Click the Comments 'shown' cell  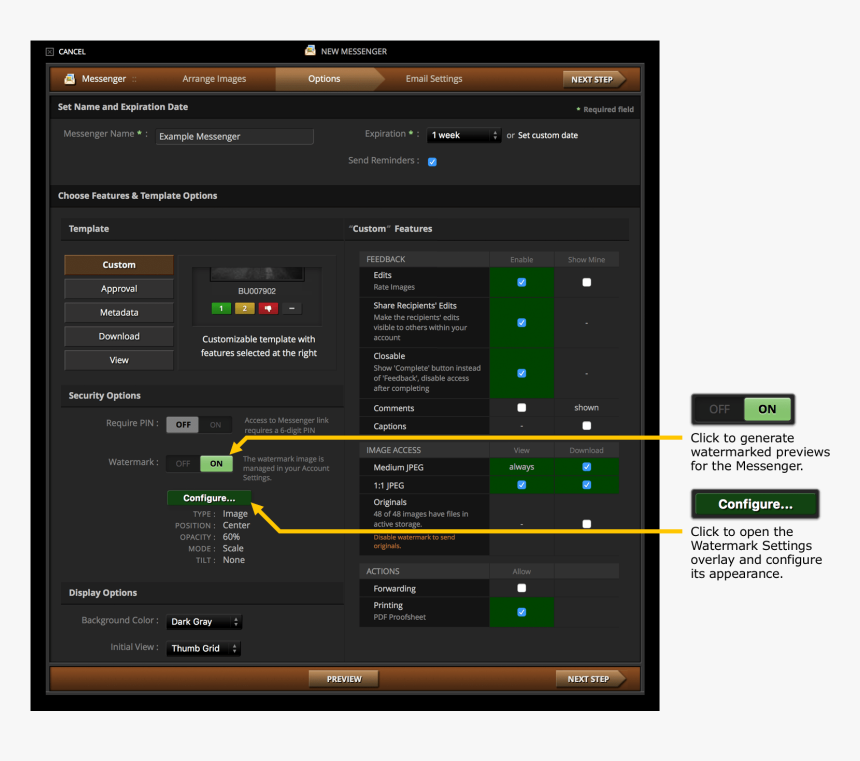[x=586, y=408]
